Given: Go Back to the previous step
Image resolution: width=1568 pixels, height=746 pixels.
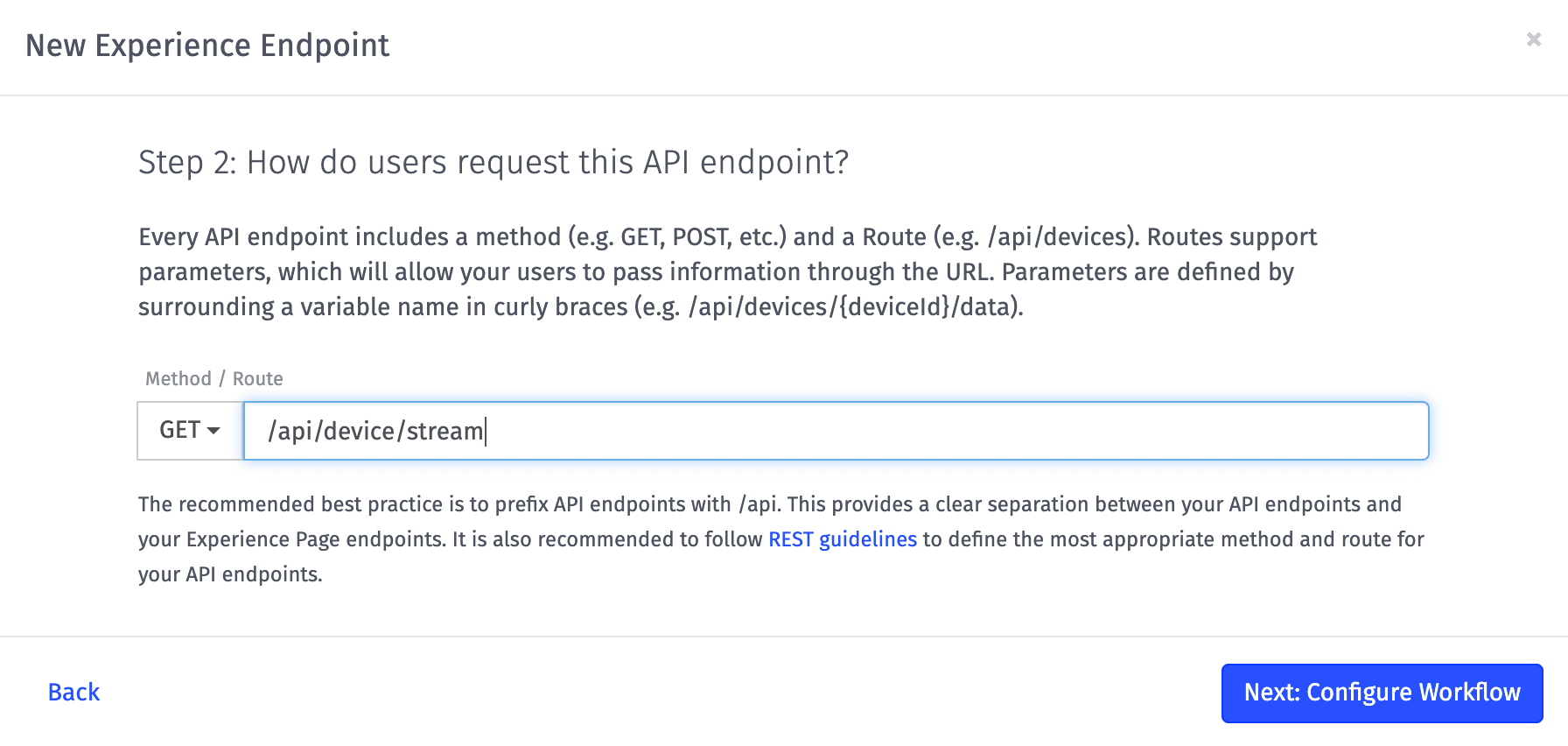Looking at the screenshot, I should pos(73,693).
